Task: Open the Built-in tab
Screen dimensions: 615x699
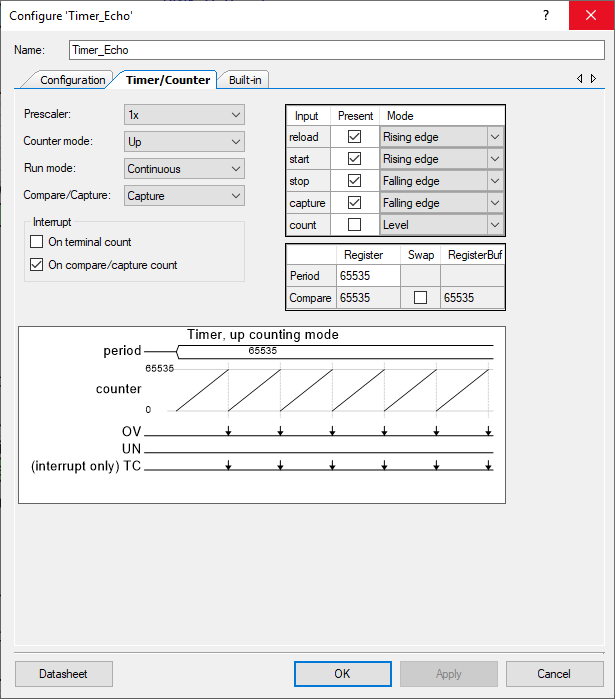Action: tap(245, 80)
